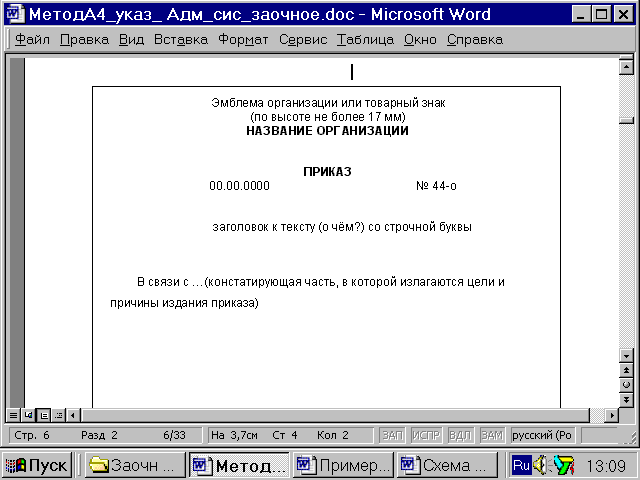Screen dimensions: 640x480
Task: Click the Next Page double-arrow button
Action: (x=626, y=400)
